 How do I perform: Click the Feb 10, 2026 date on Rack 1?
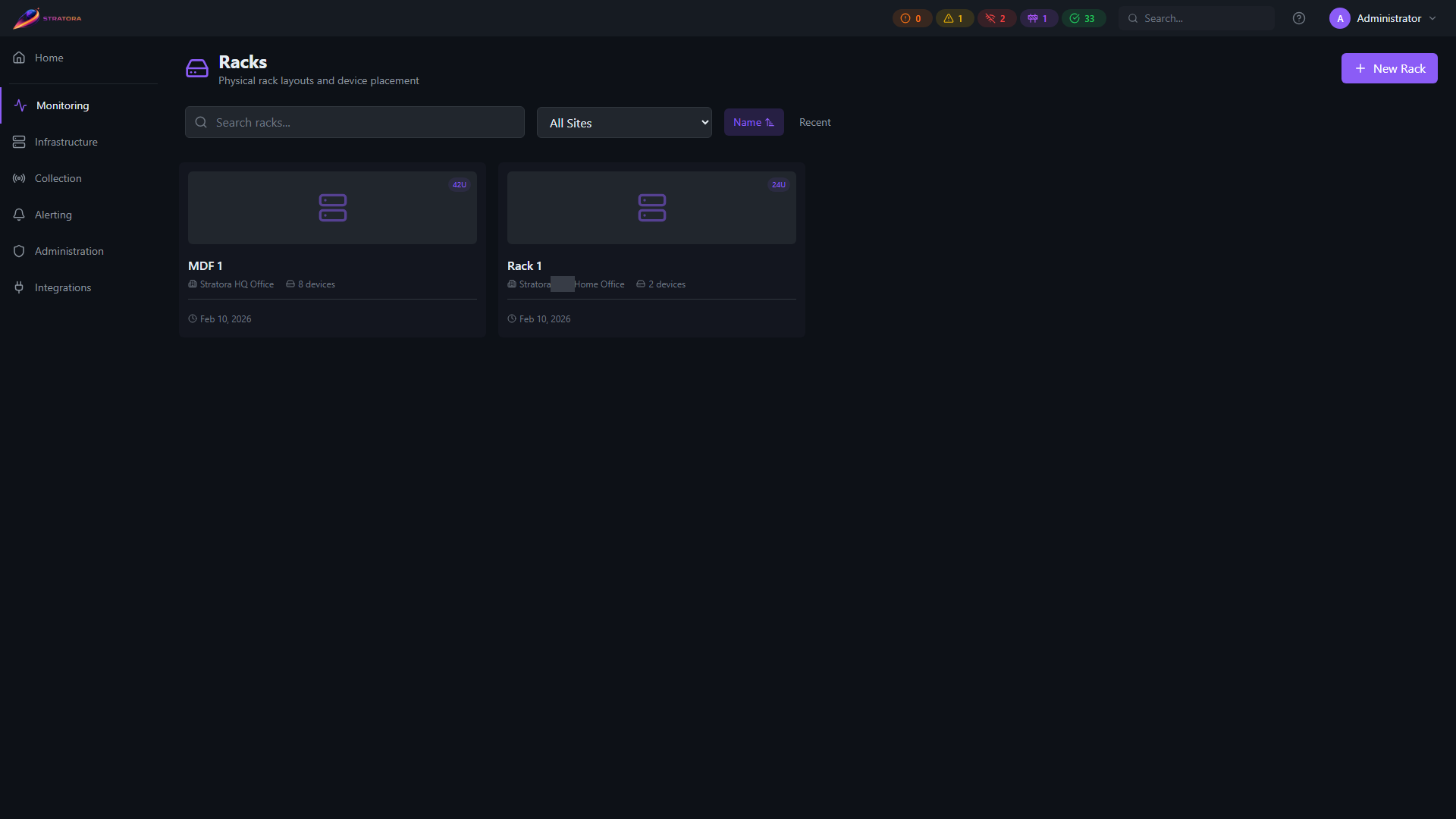coord(544,319)
